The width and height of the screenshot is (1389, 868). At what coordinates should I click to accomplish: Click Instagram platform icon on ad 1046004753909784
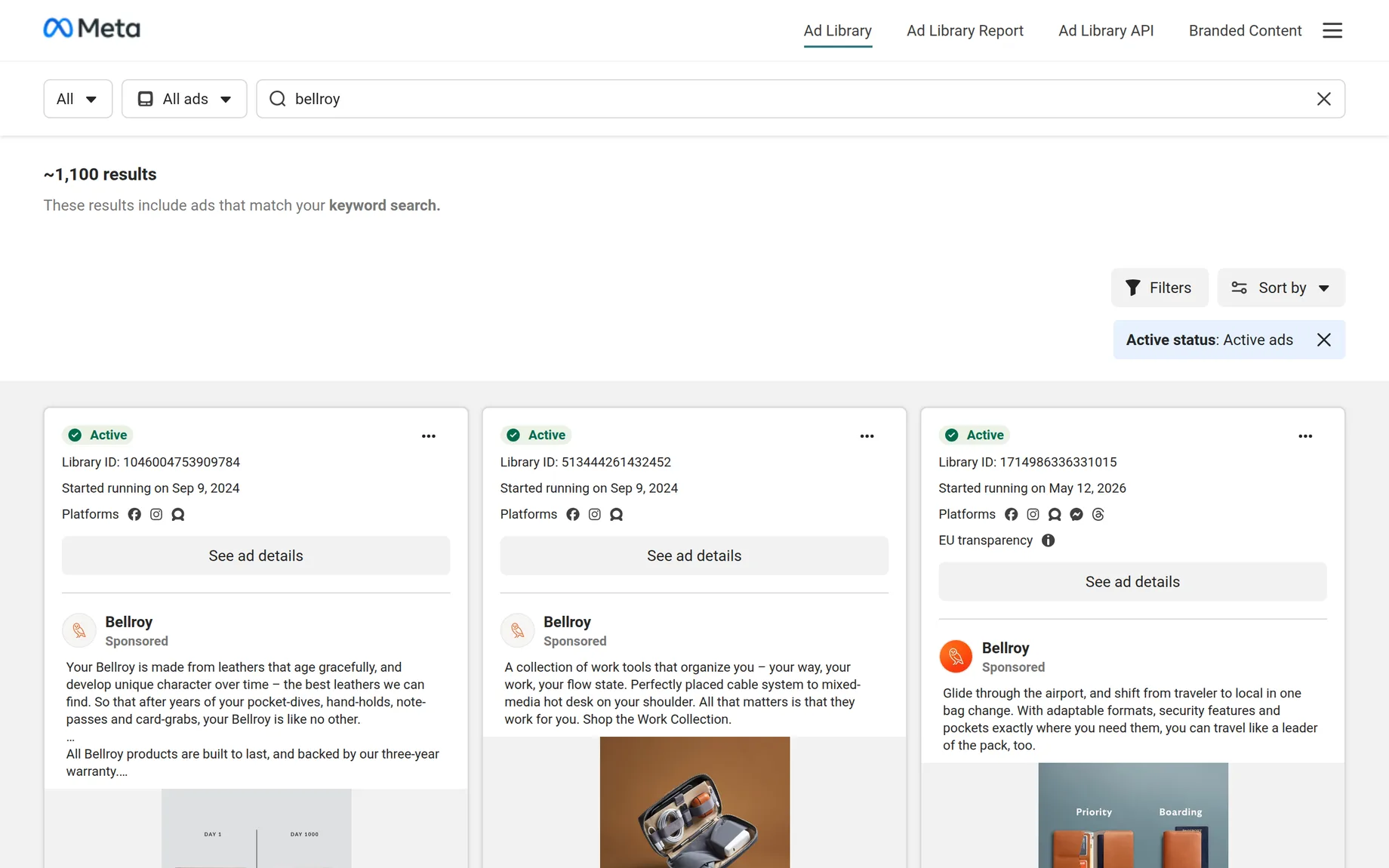click(x=156, y=514)
